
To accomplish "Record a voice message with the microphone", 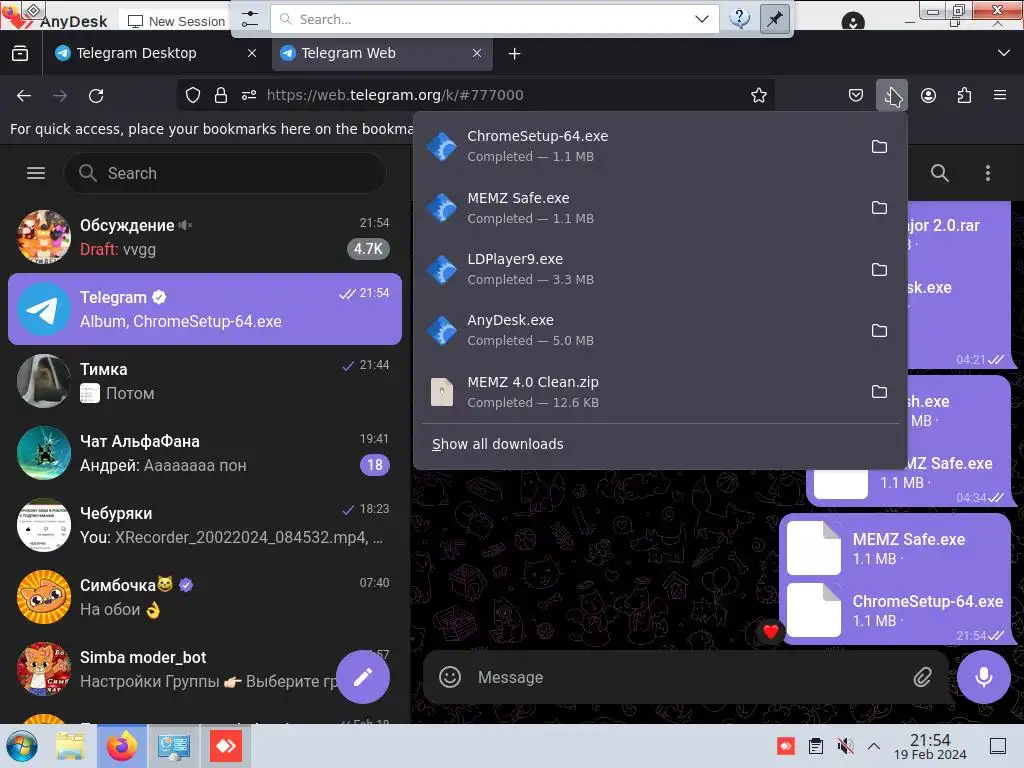I will tap(984, 677).
